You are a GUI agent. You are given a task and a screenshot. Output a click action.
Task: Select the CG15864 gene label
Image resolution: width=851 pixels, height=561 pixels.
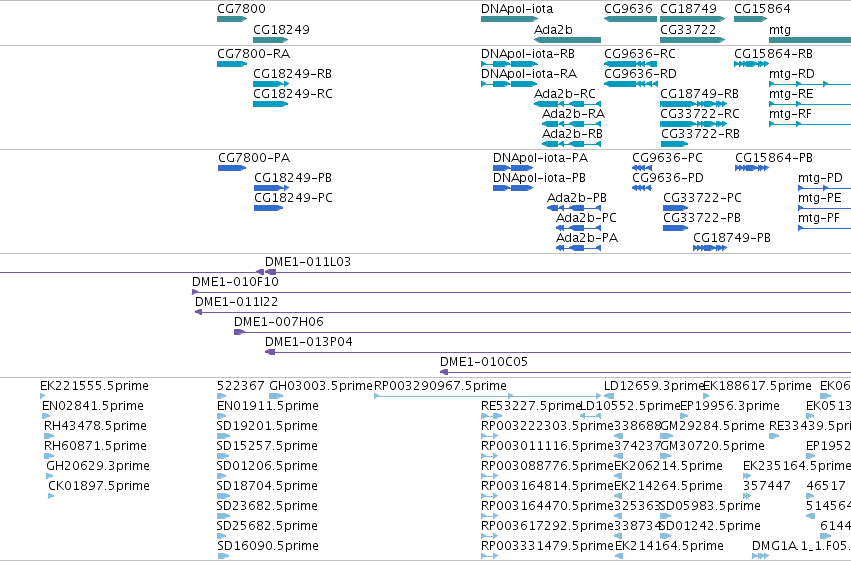click(x=762, y=9)
